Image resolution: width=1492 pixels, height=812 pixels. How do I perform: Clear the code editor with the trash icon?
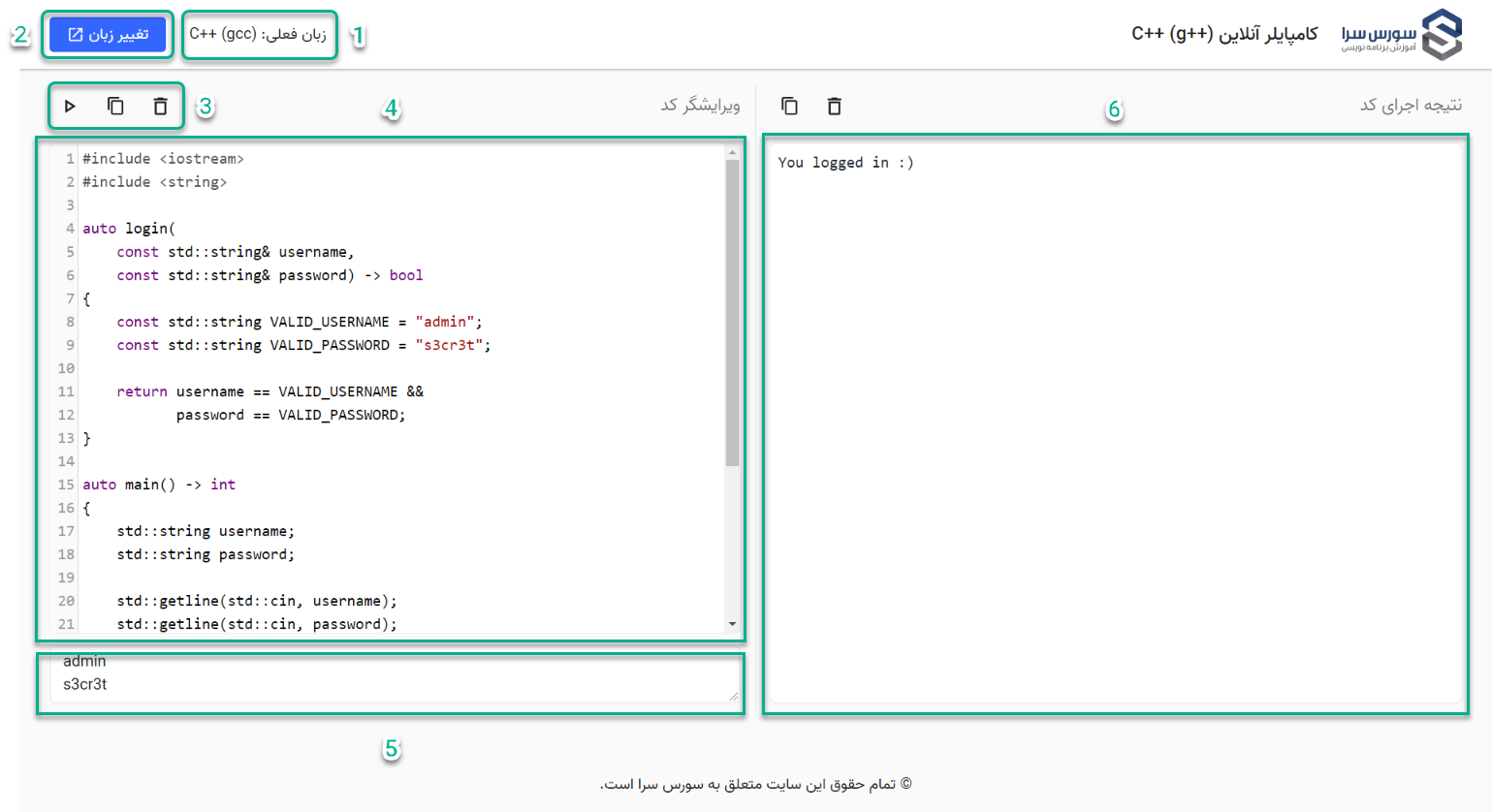[161, 106]
